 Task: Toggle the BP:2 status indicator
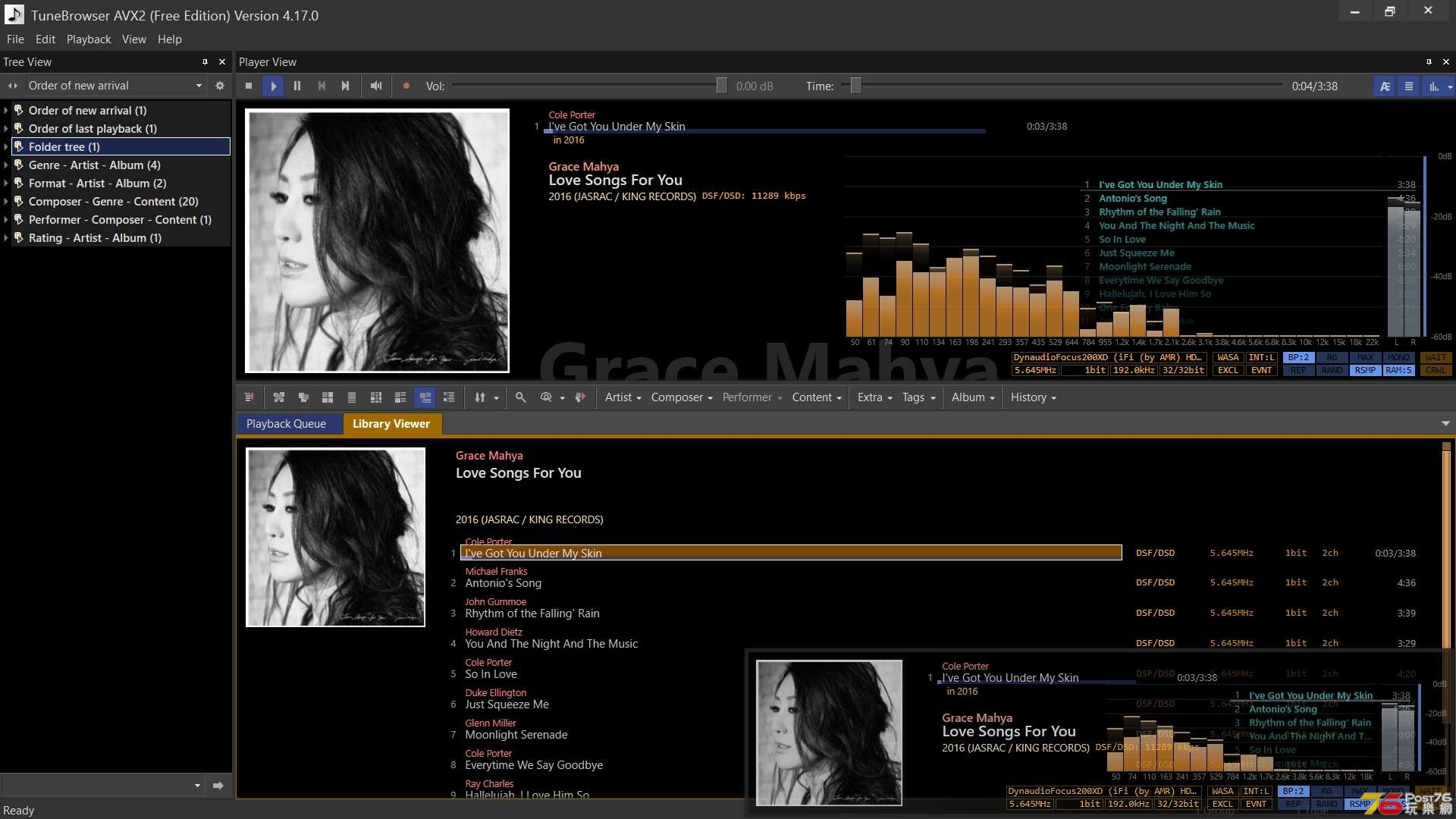1298,358
